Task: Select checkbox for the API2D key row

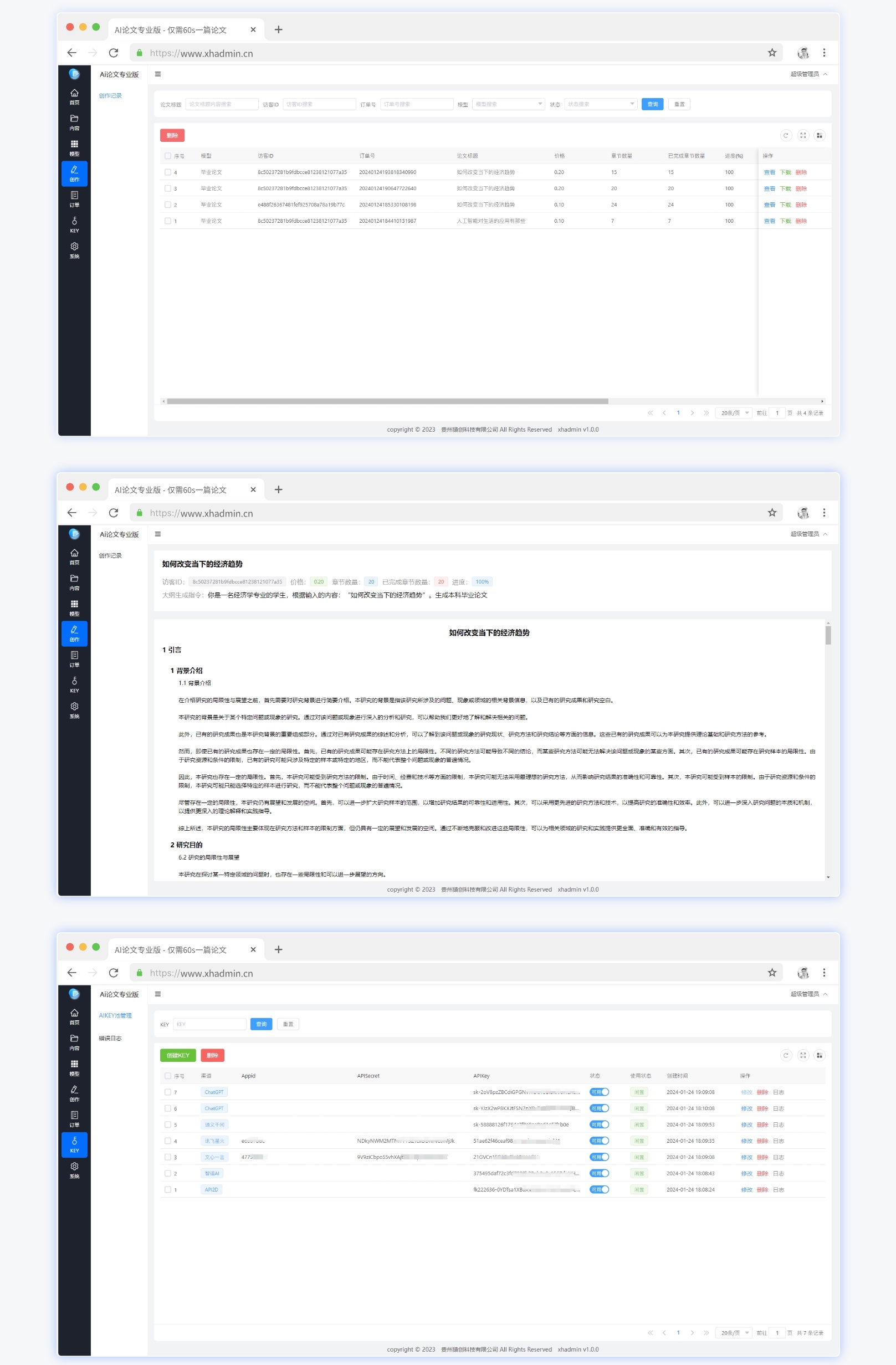Action: tap(167, 1189)
